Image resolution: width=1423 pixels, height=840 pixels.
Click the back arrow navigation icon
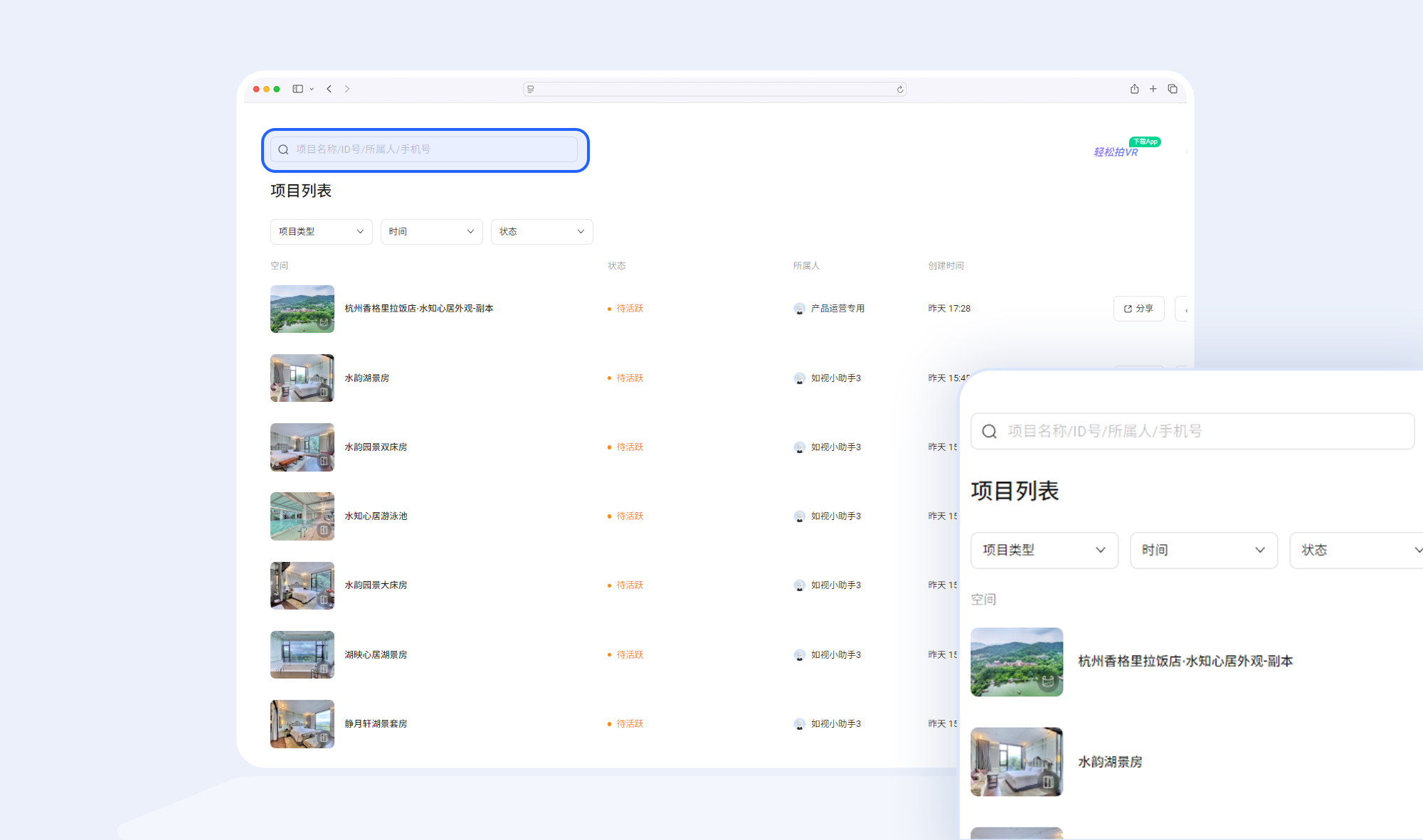click(329, 88)
